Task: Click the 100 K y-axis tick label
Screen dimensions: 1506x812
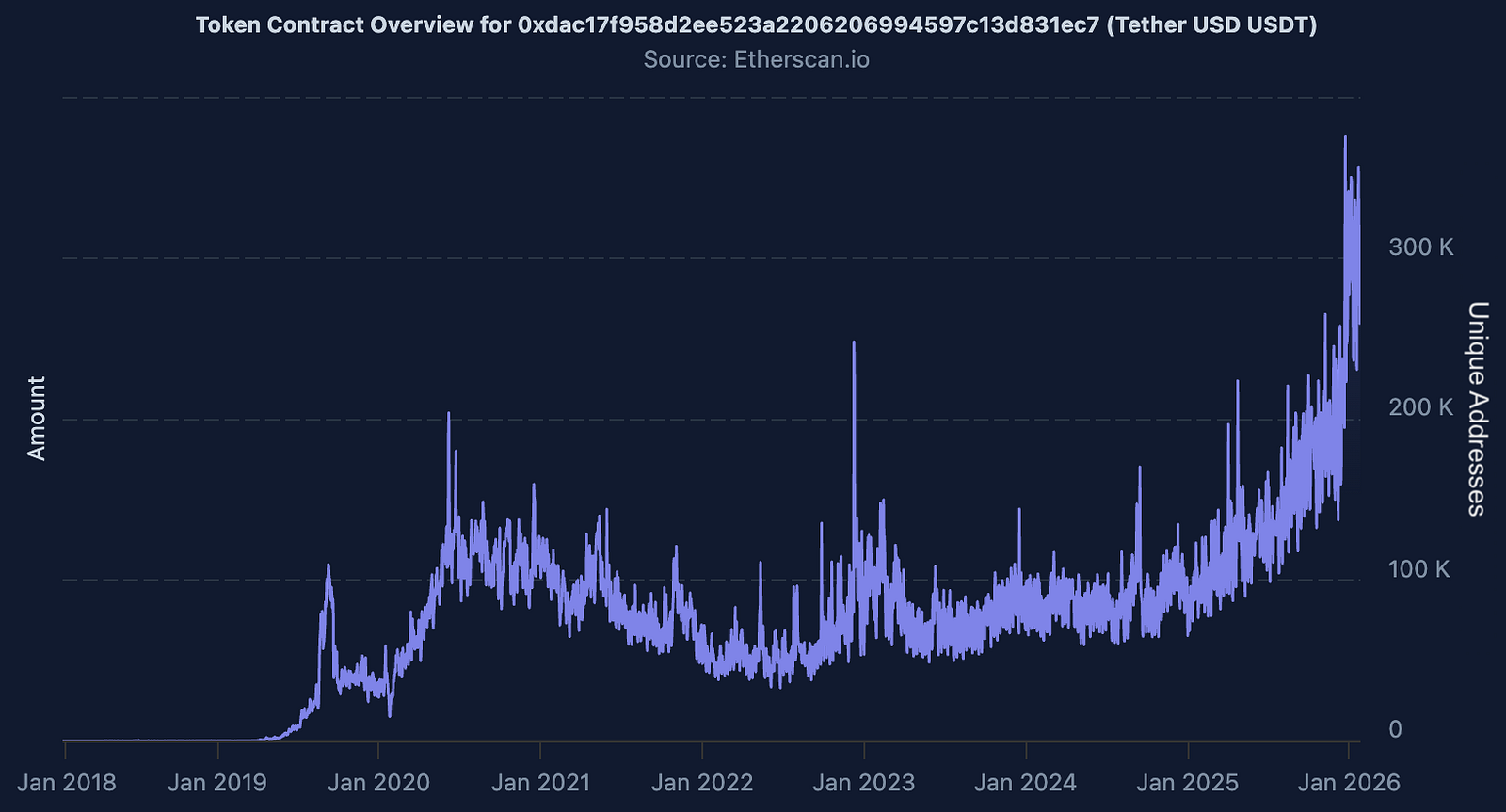Action: [1418, 569]
